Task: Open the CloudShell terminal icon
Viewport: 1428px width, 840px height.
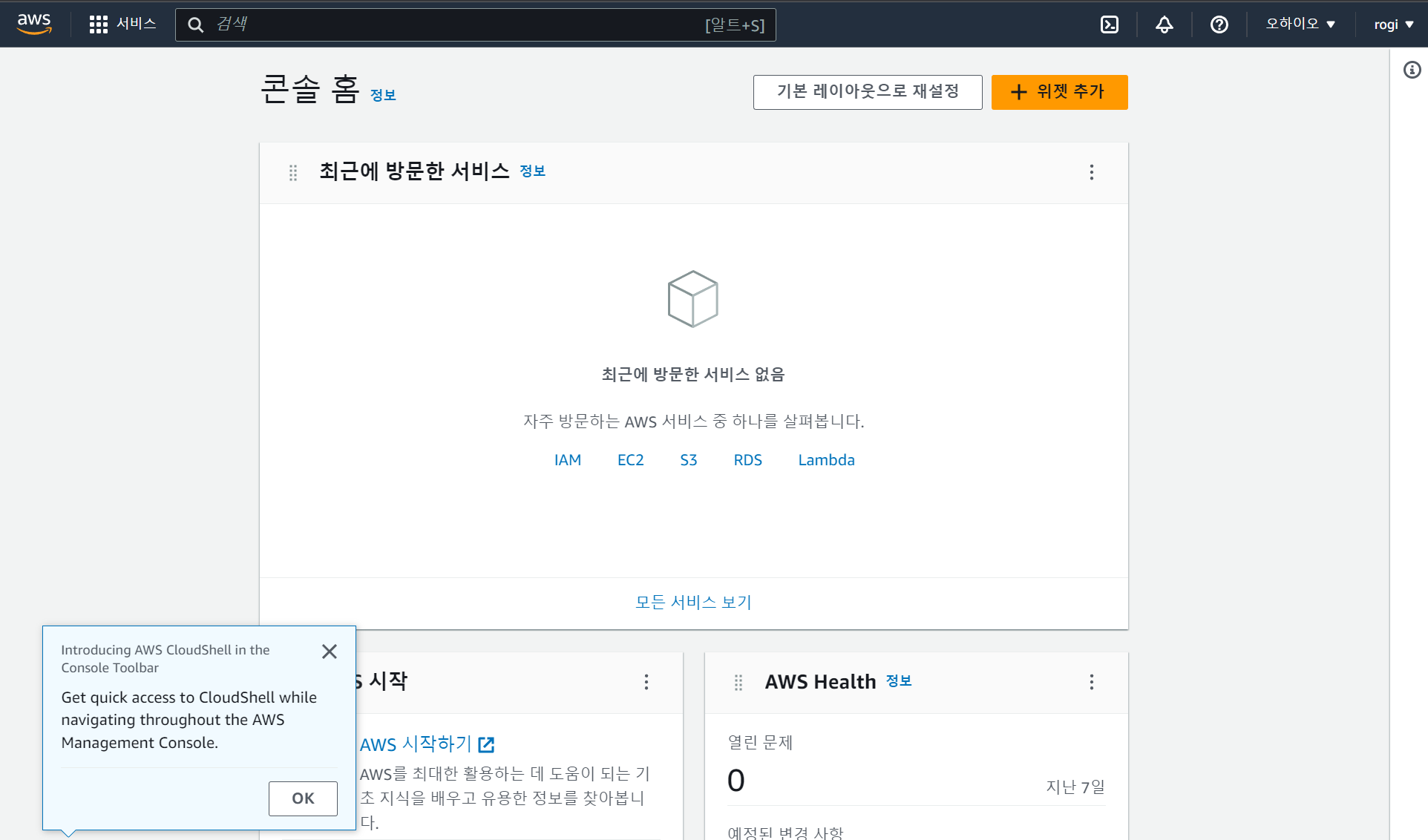Action: pos(1109,24)
